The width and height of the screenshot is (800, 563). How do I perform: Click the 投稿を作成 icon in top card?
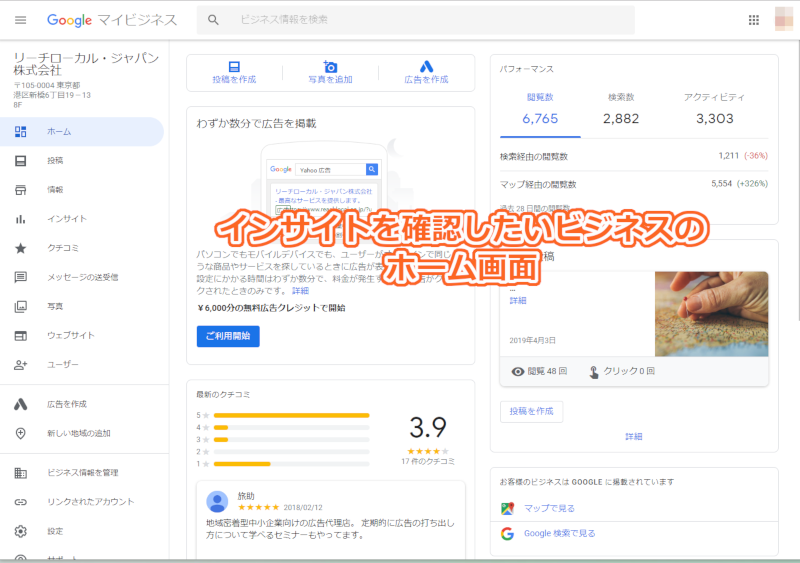(x=234, y=66)
